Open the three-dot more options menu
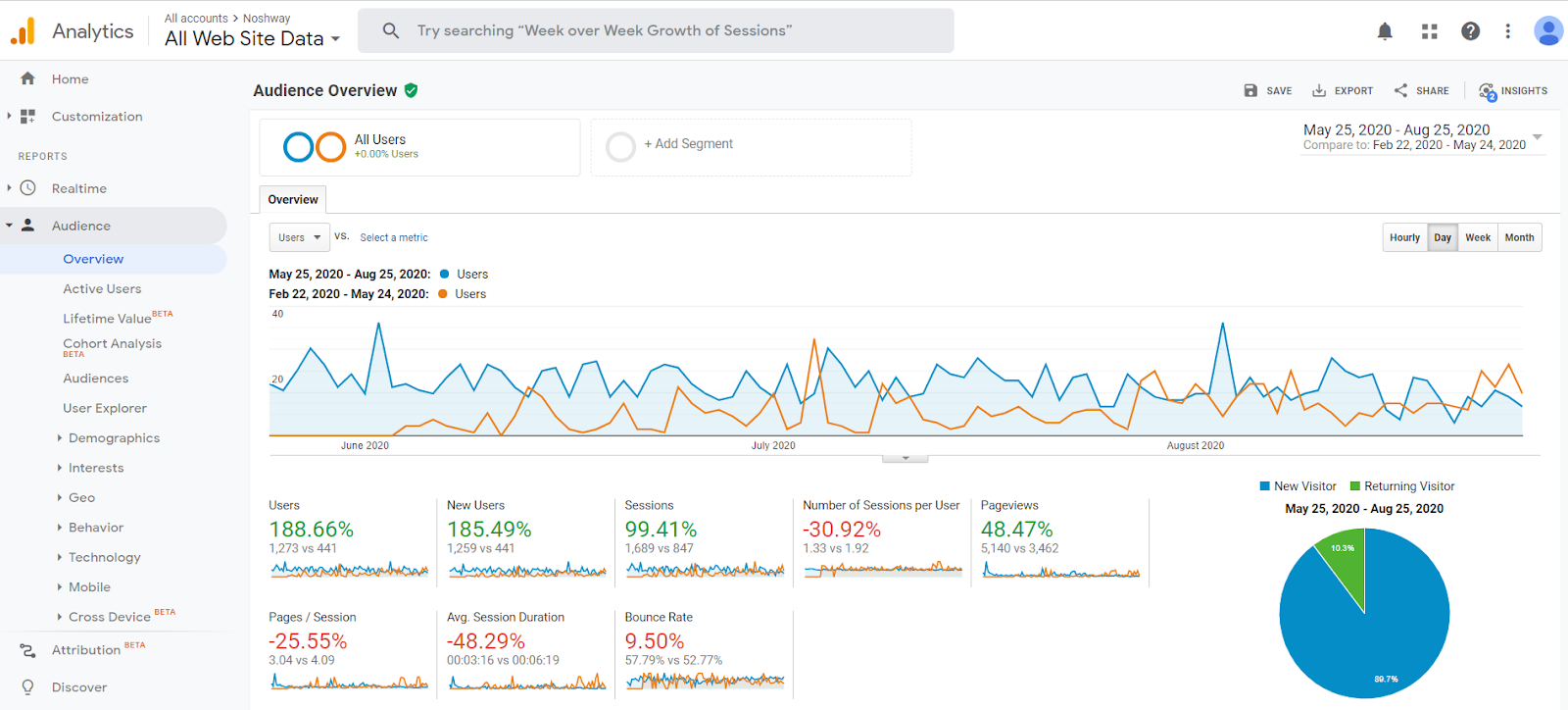This screenshot has width=1568, height=710. pyautogui.click(x=1508, y=31)
